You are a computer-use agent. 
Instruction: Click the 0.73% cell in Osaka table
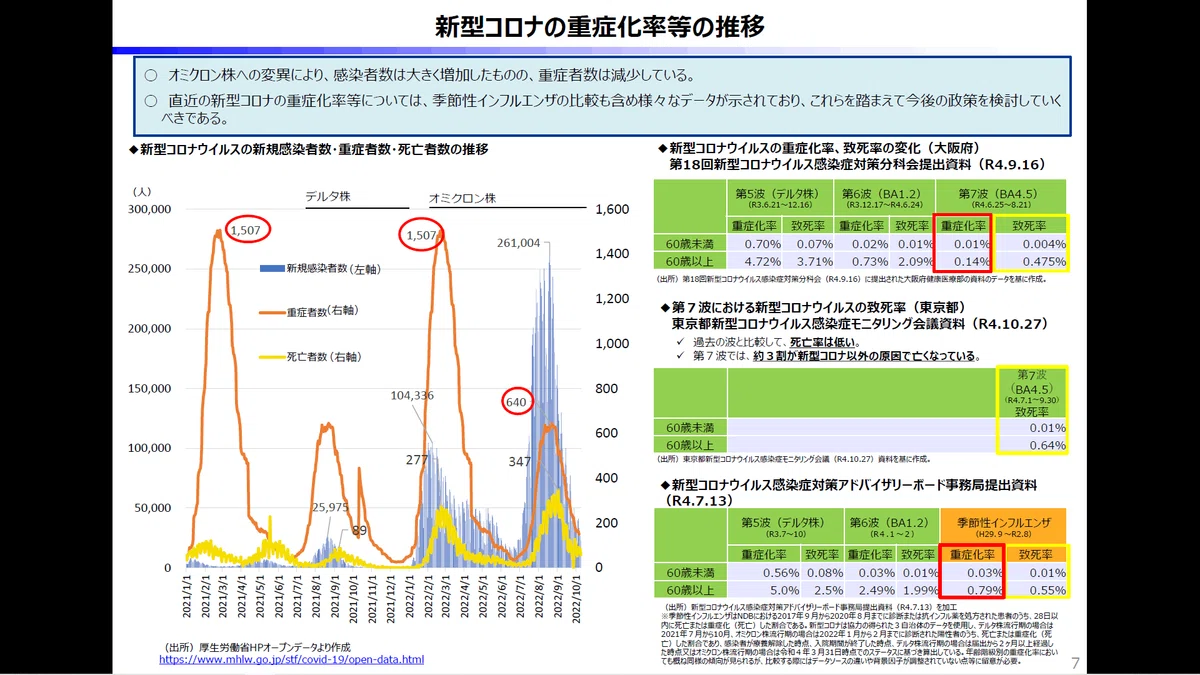point(860,261)
